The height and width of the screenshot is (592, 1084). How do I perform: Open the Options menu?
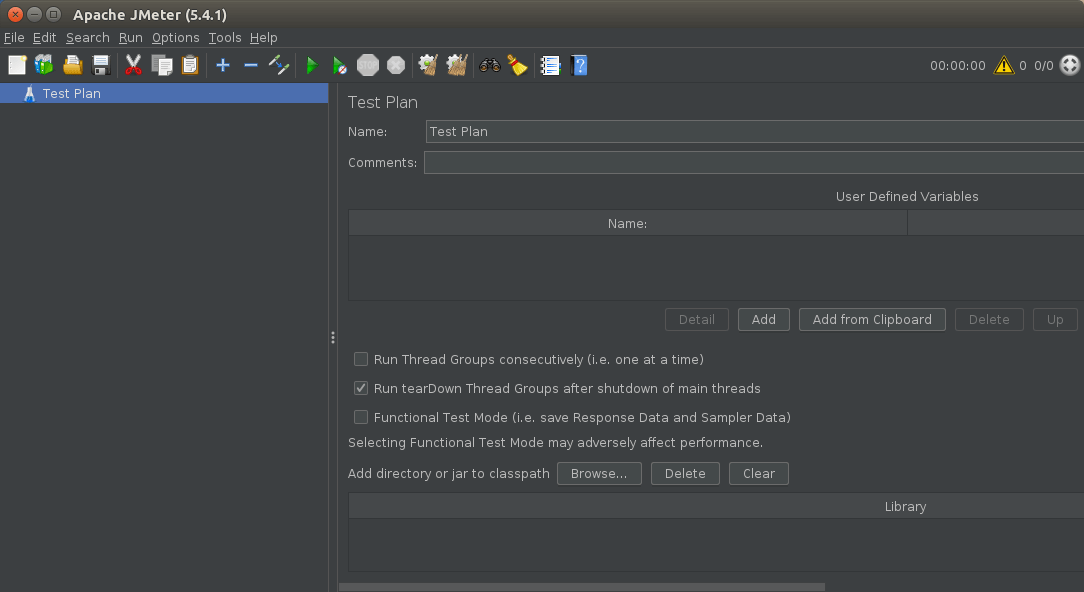coord(175,38)
